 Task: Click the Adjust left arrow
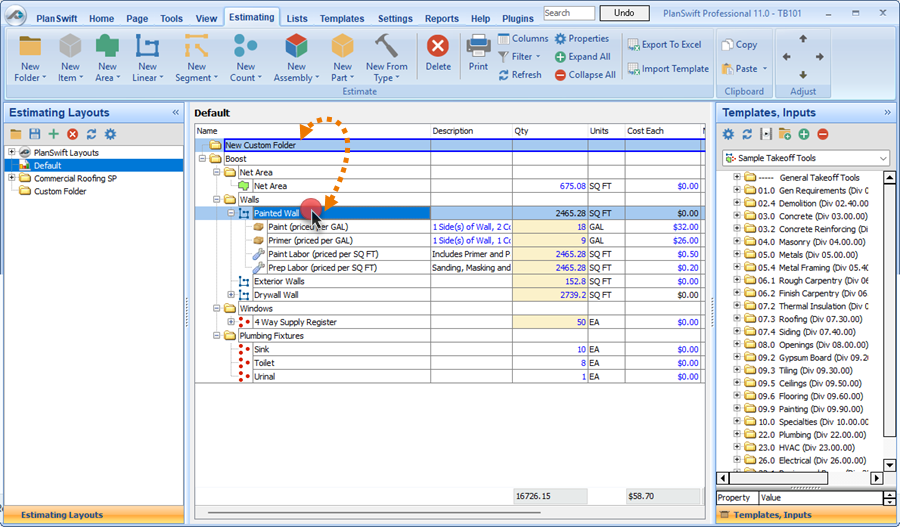tap(786, 56)
